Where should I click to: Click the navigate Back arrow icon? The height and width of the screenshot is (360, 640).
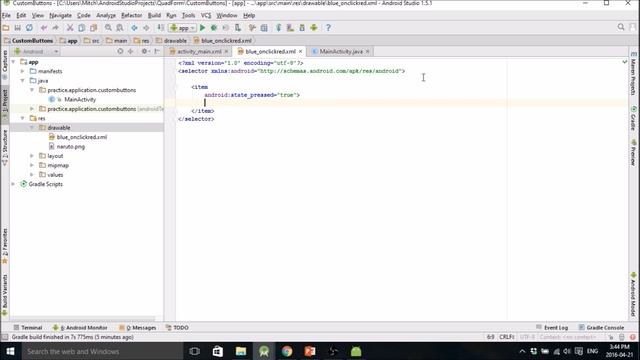coord(134,28)
